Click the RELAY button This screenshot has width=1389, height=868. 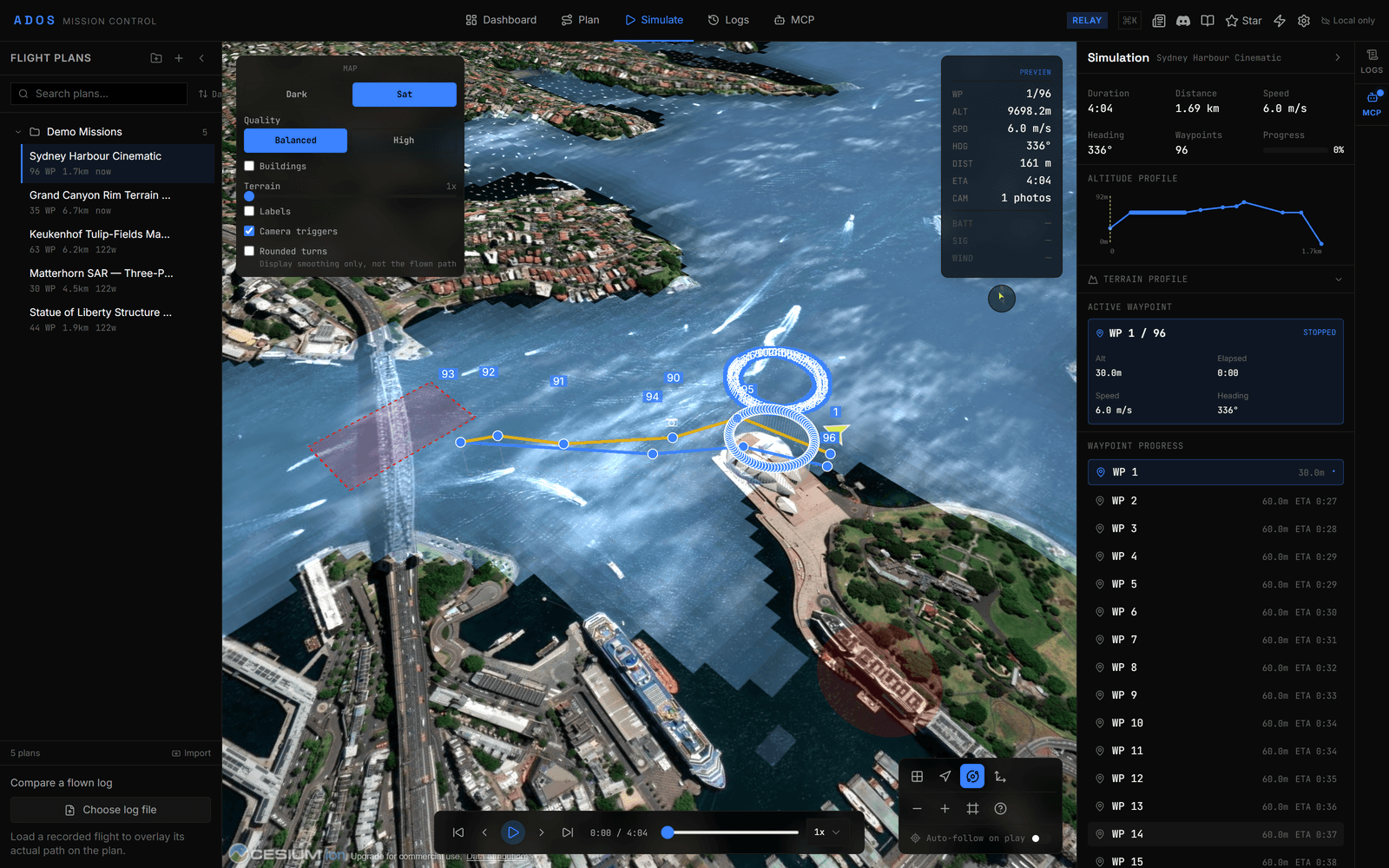[x=1087, y=21]
